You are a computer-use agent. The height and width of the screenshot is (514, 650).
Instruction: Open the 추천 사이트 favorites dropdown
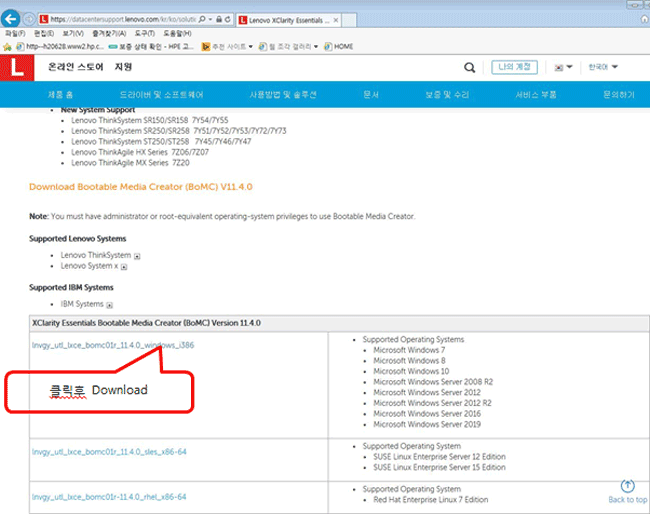click(227, 46)
